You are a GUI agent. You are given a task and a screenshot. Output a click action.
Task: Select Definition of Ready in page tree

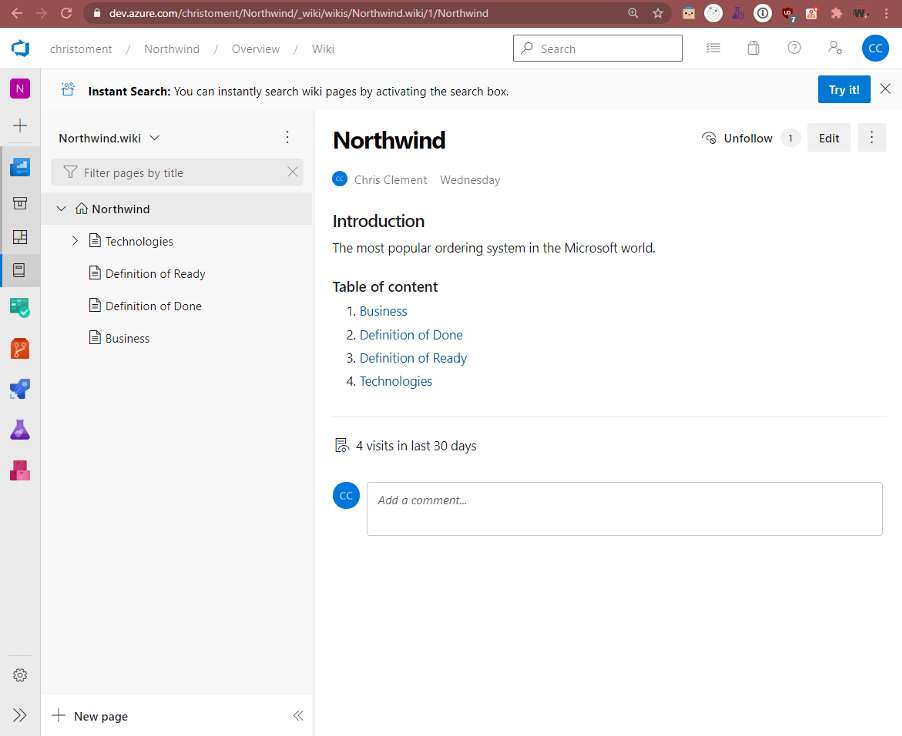pyautogui.click(x=155, y=274)
